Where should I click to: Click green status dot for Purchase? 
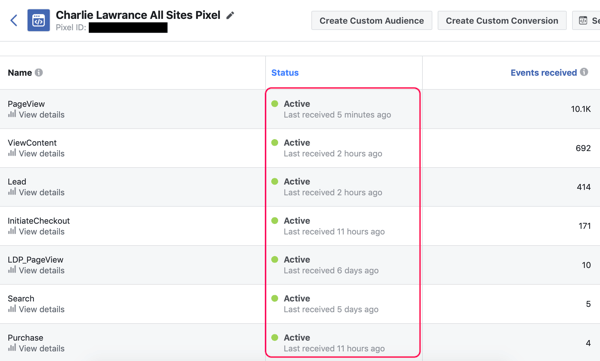click(274, 338)
